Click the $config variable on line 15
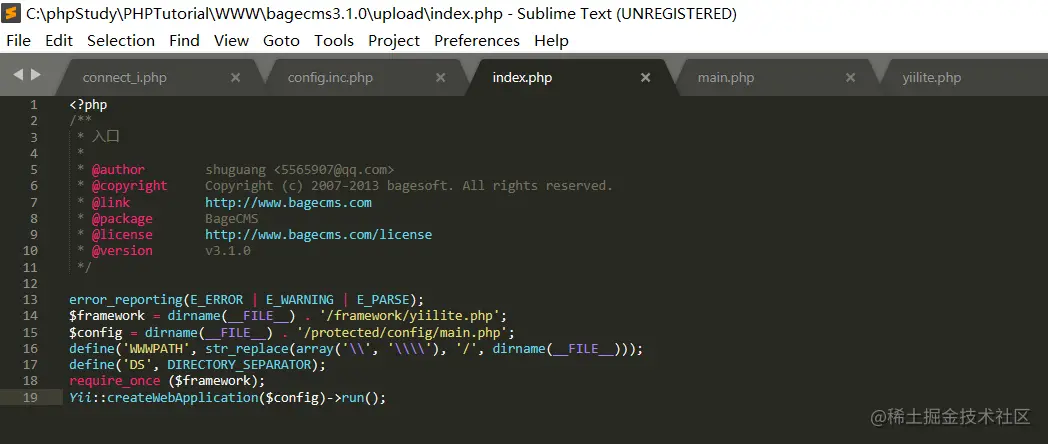The height and width of the screenshot is (444, 1048). coord(96,332)
